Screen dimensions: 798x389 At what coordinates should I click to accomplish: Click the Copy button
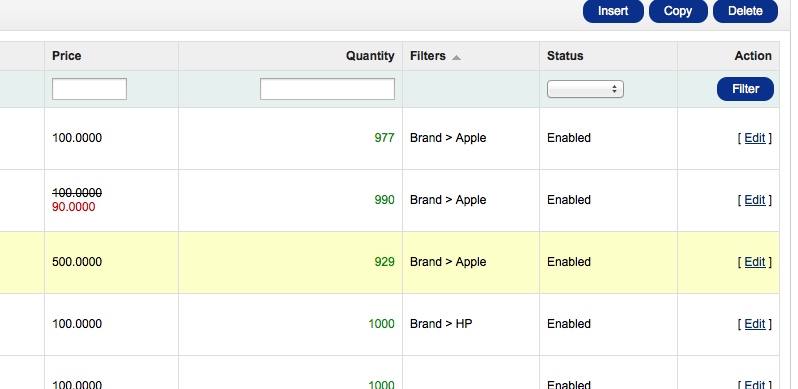pyautogui.click(x=678, y=11)
